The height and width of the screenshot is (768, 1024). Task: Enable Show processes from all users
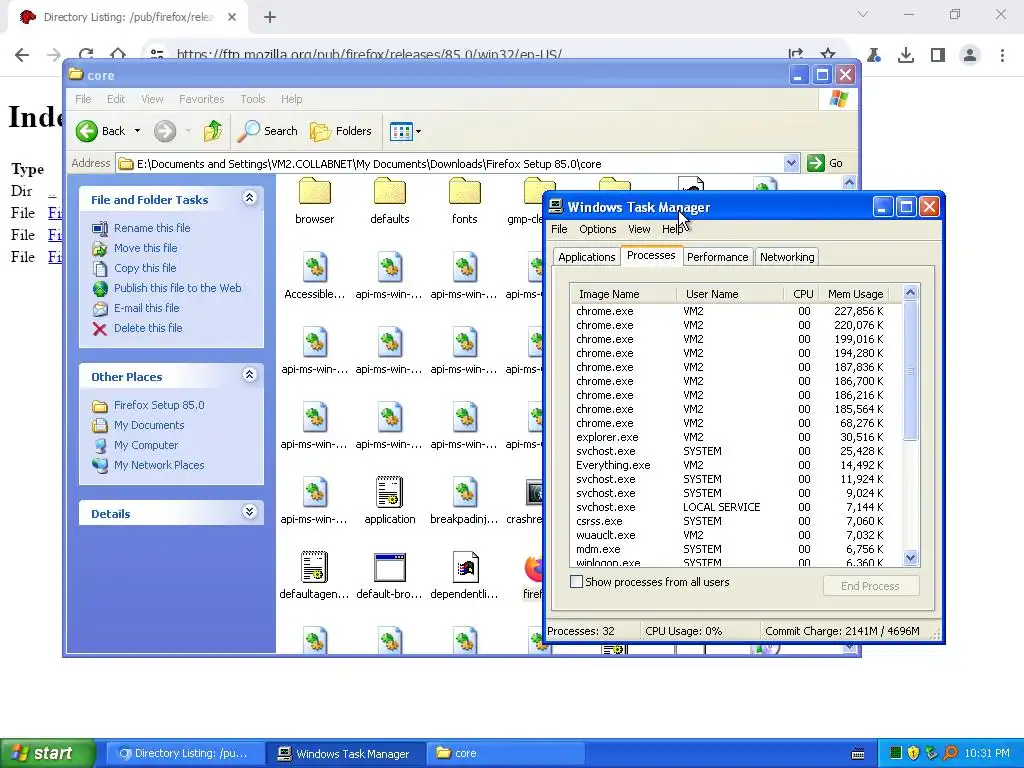click(x=577, y=582)
